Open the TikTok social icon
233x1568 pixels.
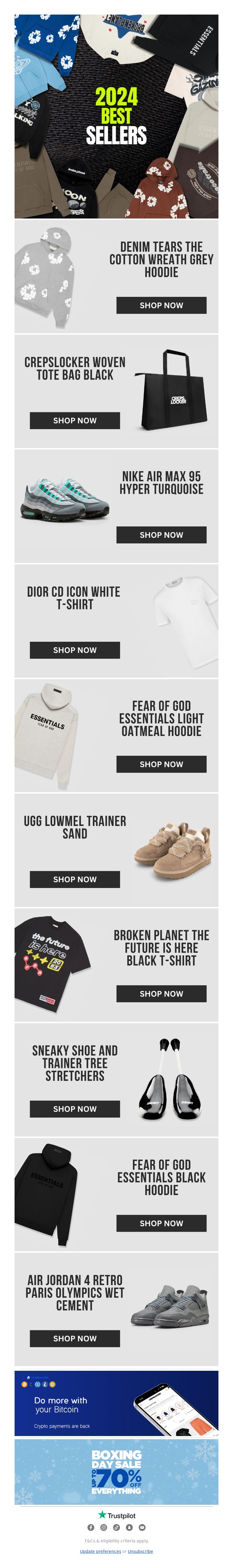point(116,1527)
